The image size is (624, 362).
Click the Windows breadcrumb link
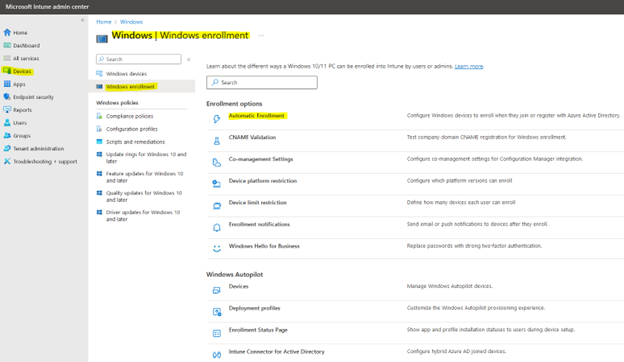click(x=131, y=22)
